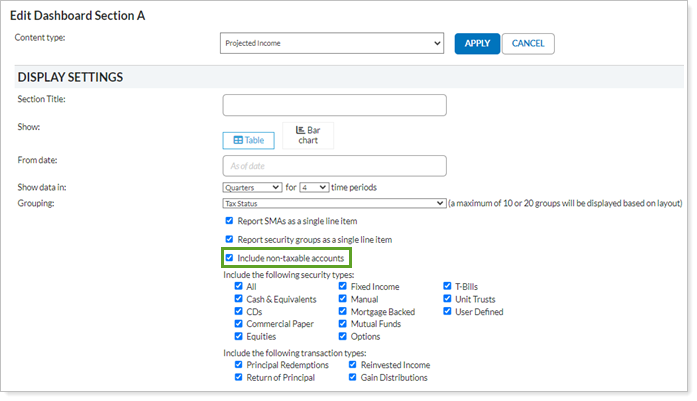Open the Content type dropdown
The height and width of the screenshot is (401, 697).
coord(332,44)
